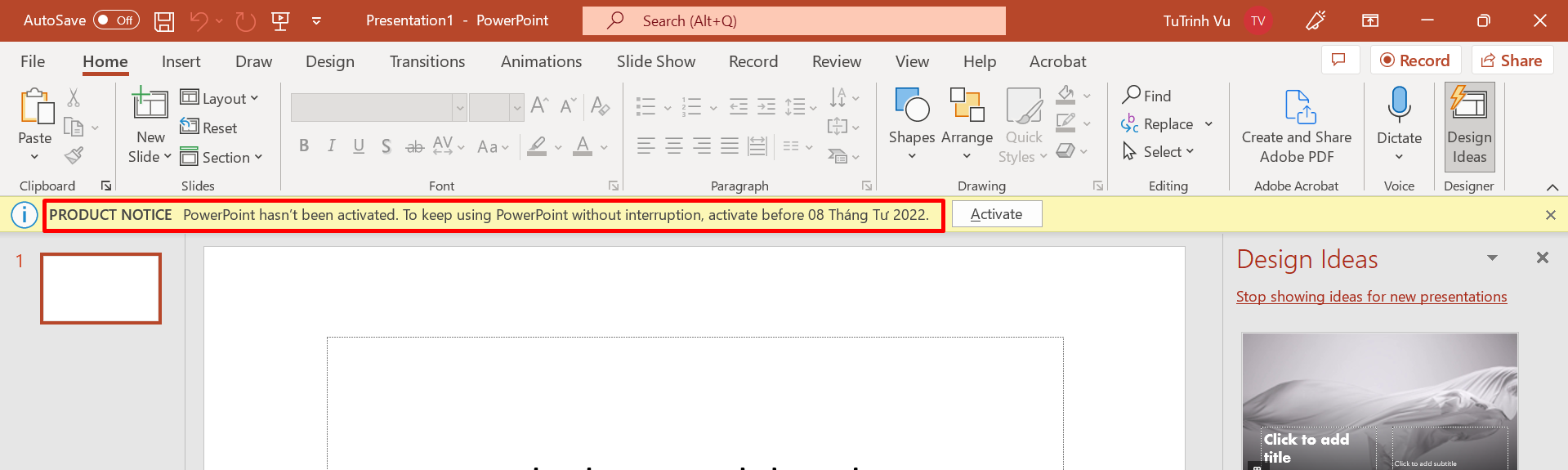
Task: Select the Format Painter brush
Action: pos(74,154)
